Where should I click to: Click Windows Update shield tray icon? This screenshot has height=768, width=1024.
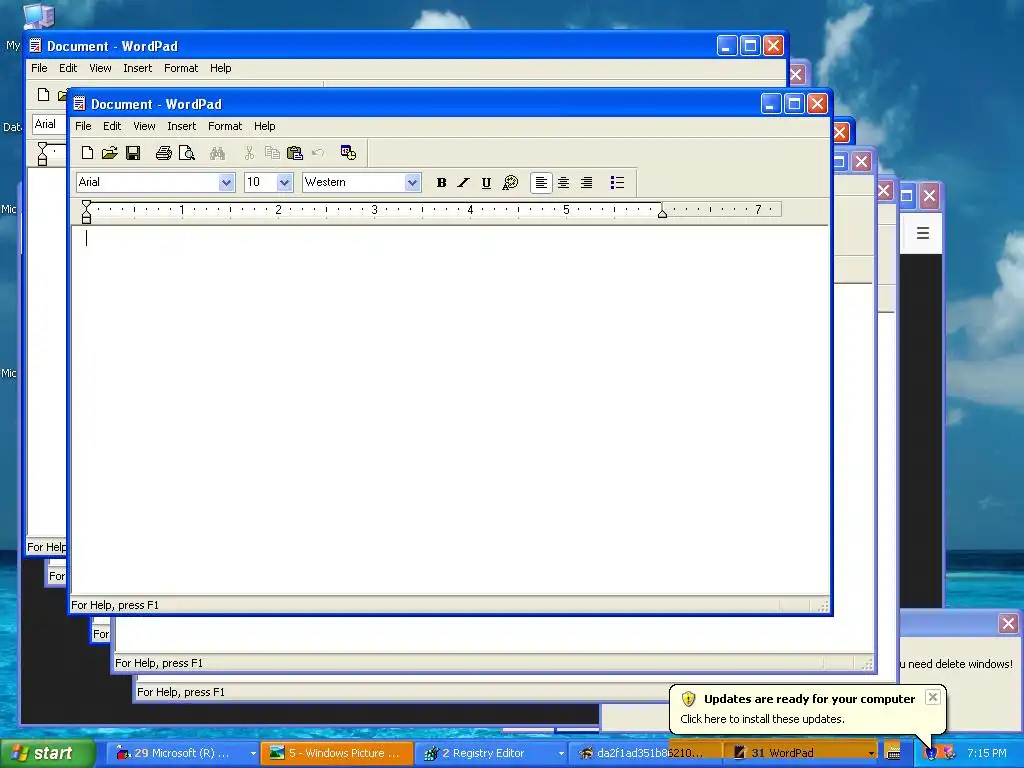coord(931,753)
